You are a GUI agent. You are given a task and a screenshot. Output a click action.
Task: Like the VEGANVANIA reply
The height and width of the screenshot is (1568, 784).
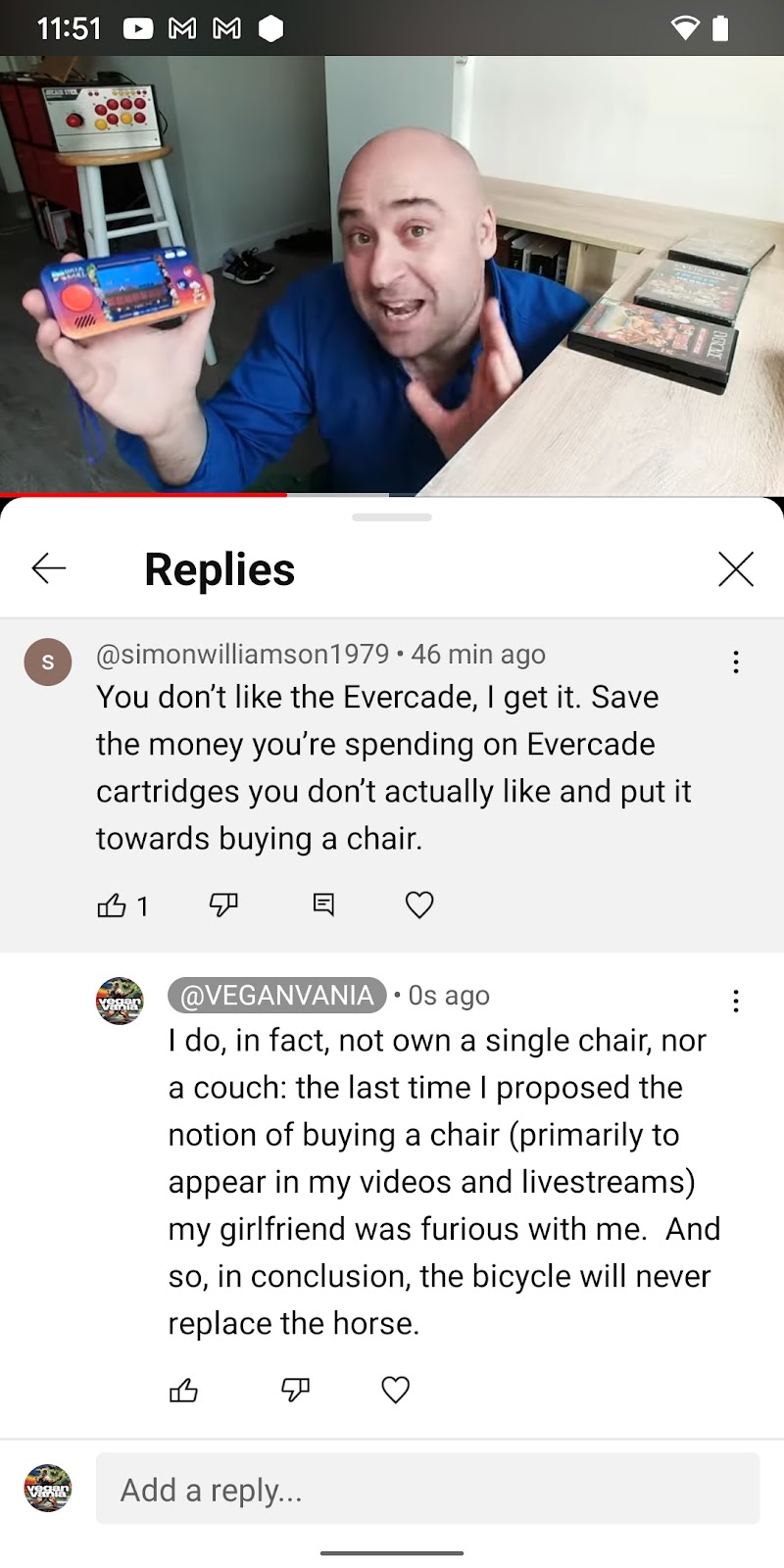(x=183, y=1390)
